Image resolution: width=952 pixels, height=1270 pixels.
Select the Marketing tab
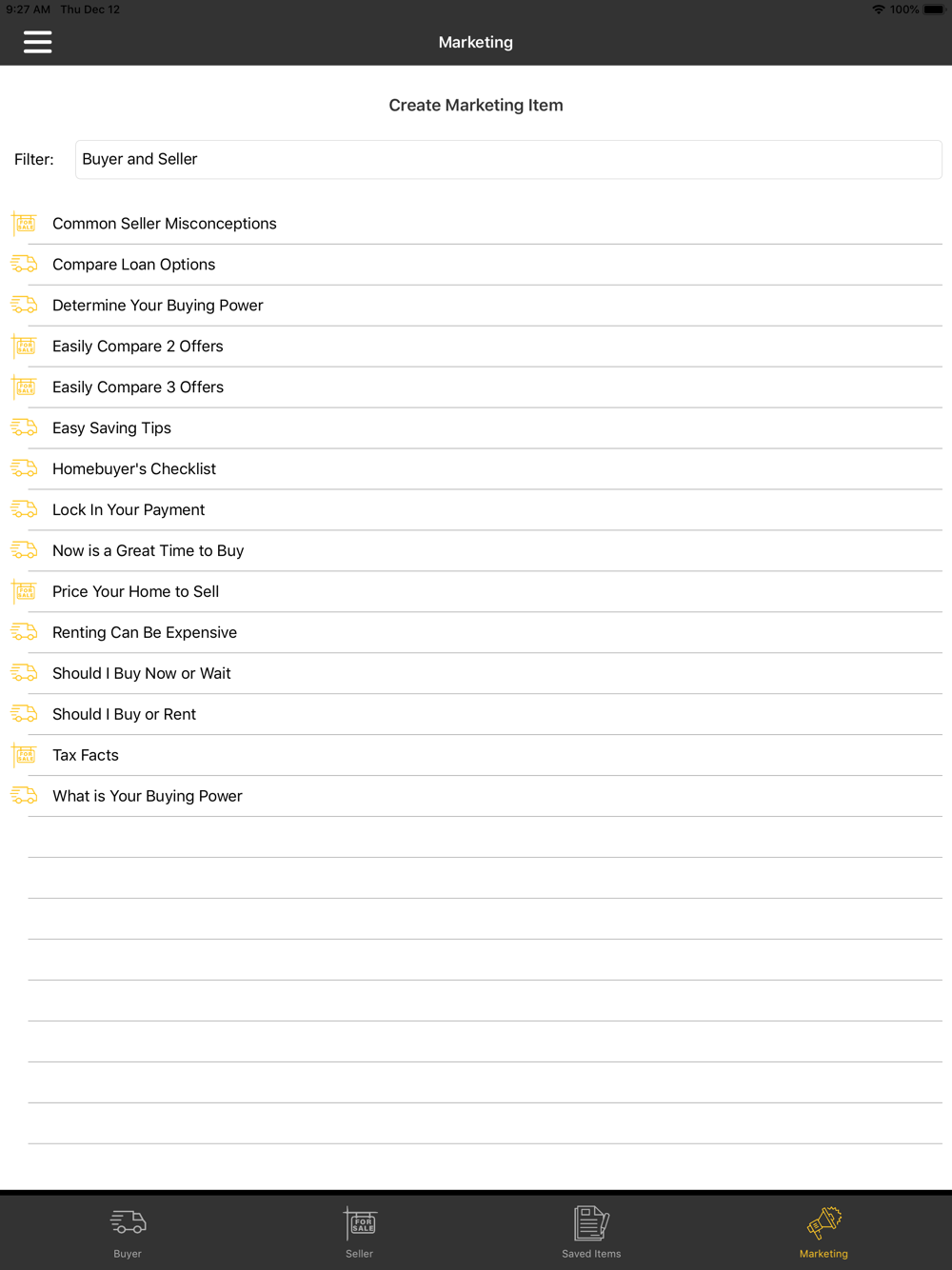(x=823, y=1232)
